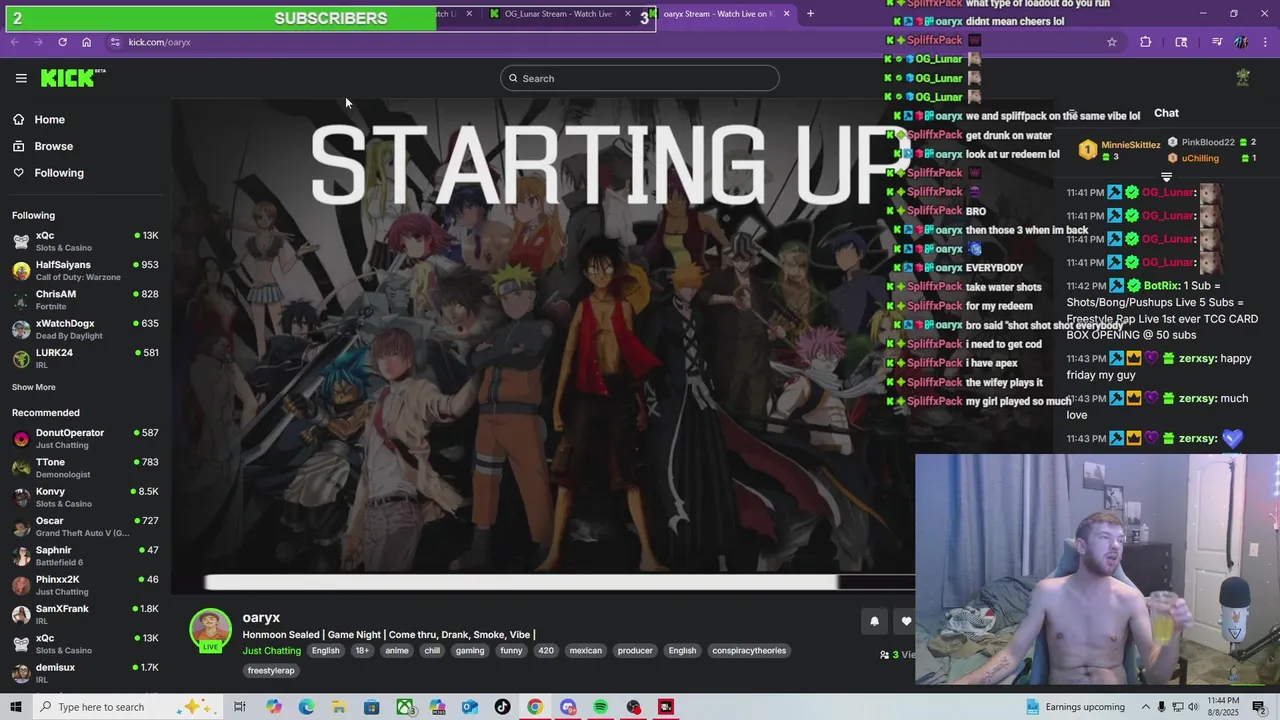Open Just Chatting category link
The width and height of the screenshot is (1280, 720).
coord(271,651)
